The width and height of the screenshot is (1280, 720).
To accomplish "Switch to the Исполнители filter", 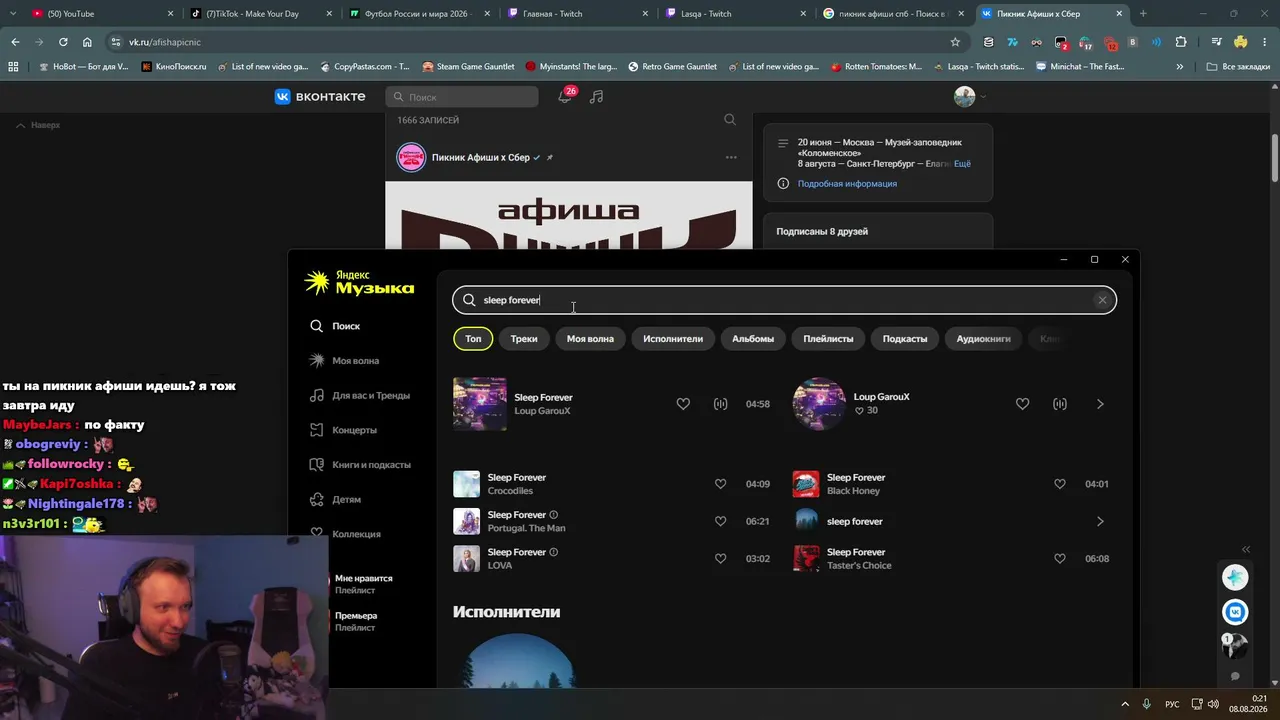I will point(673,339).
